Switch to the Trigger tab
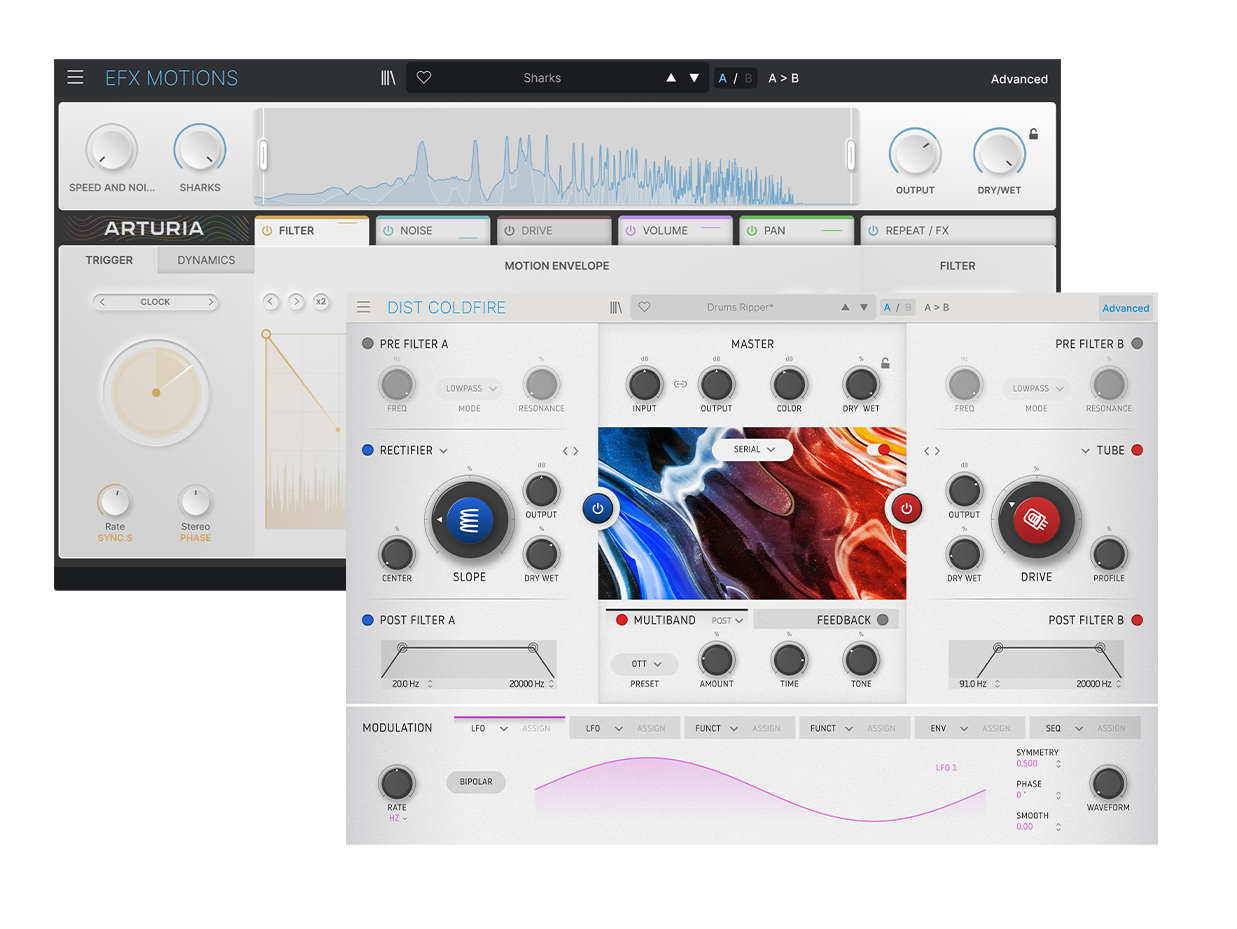 click(x=109, y=260)
